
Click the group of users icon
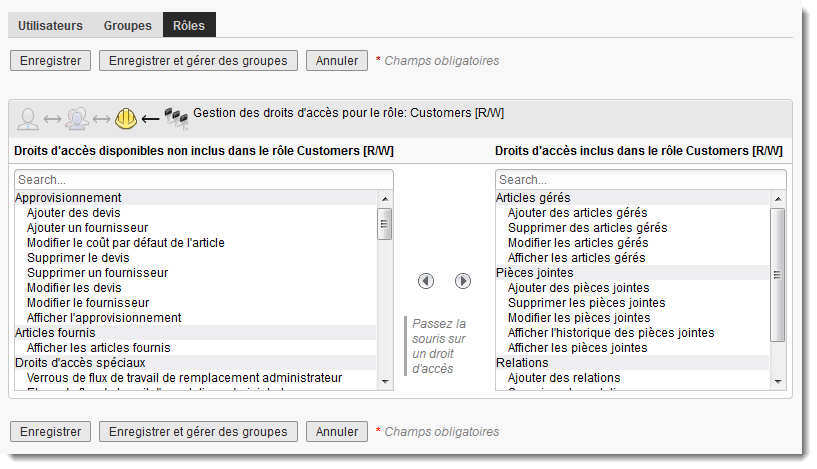pyautogui.click(x=77, y=119)
